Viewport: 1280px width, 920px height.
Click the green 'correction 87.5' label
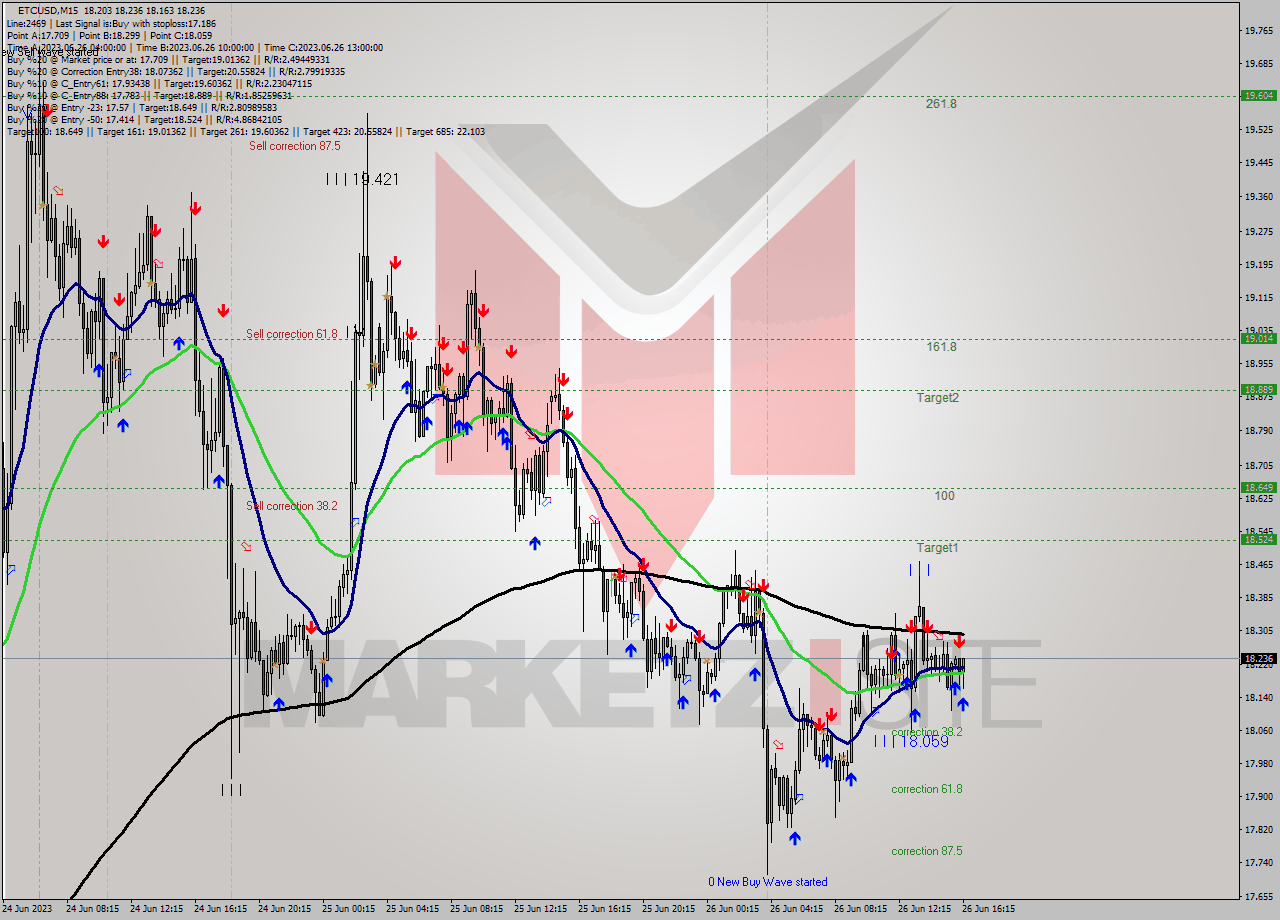point(927,851)
